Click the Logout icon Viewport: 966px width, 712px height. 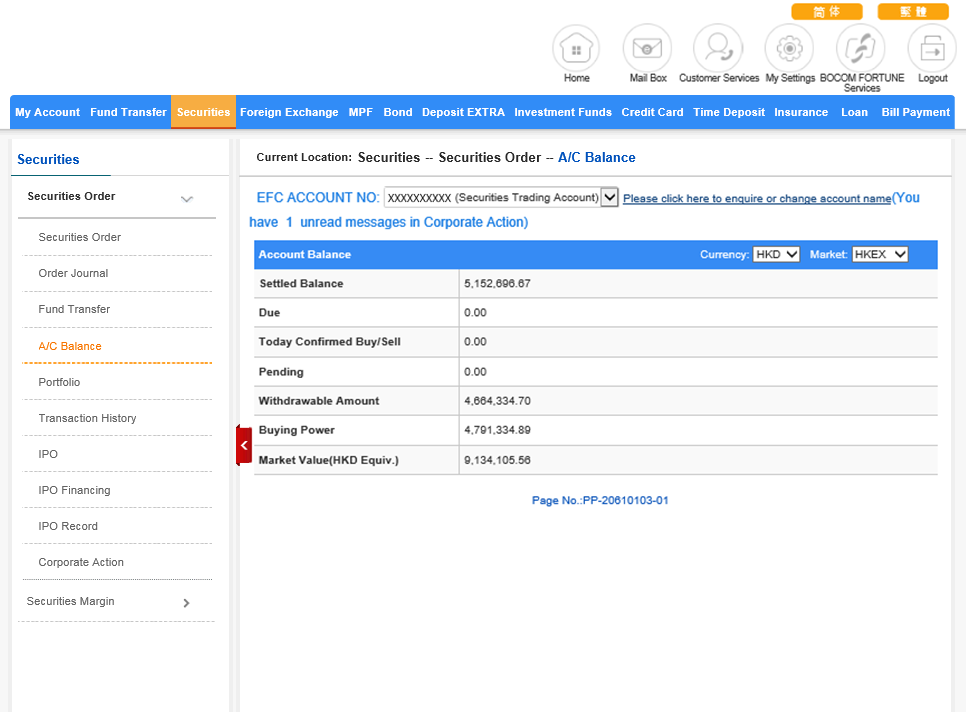pos(932,48)
